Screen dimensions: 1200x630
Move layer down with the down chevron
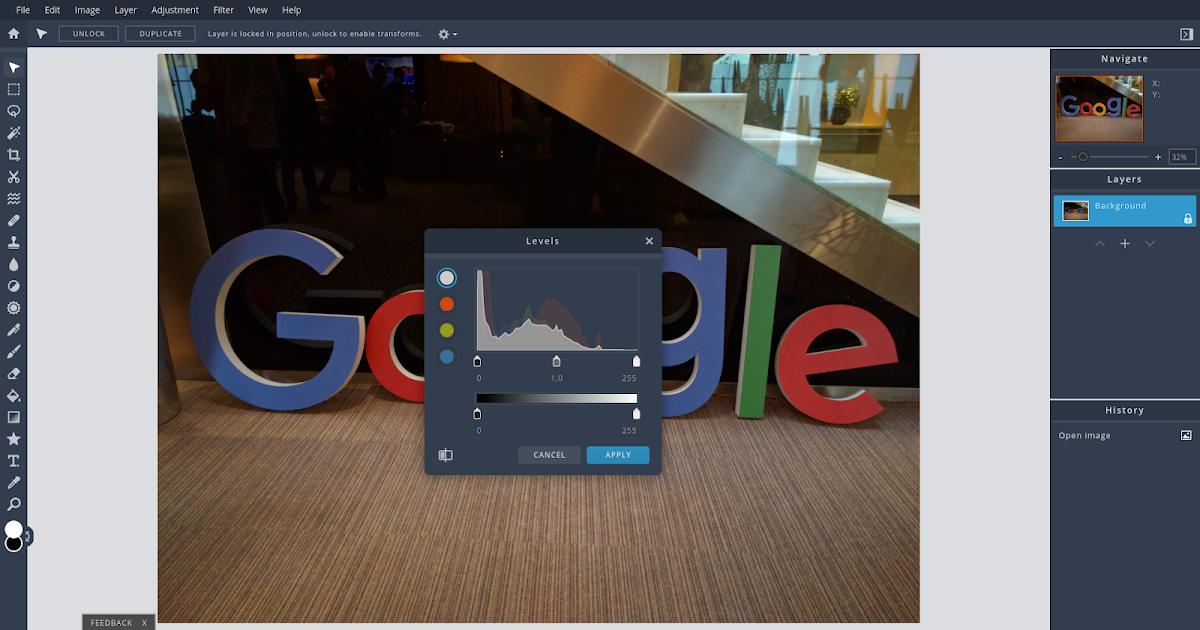click(1150, 243)
